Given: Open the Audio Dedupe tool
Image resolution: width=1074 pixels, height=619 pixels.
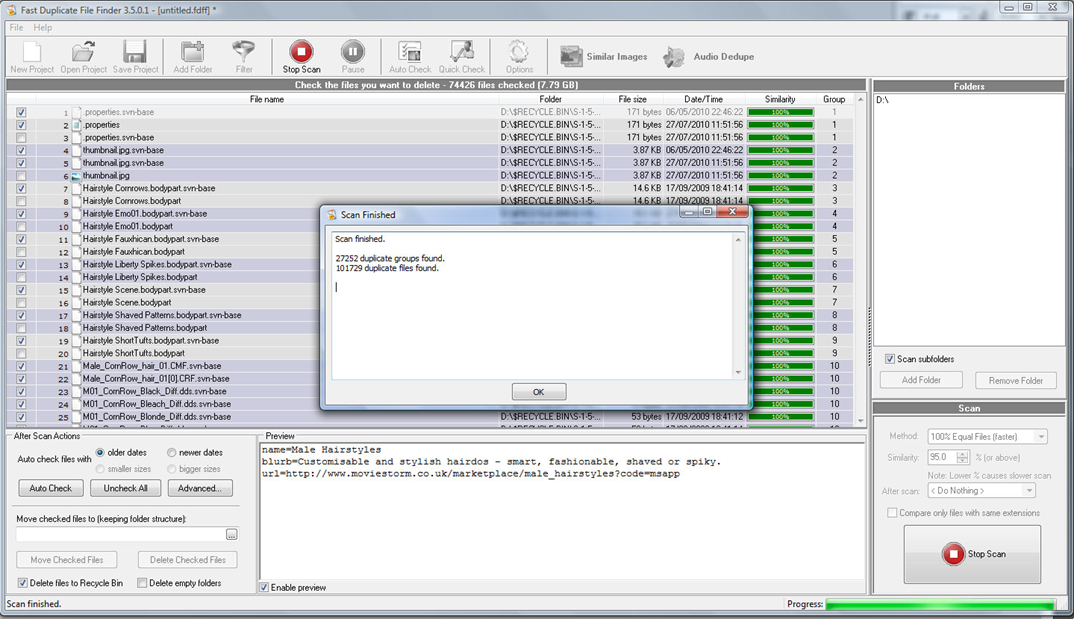Looking at the screenshot, I should pyautogui.click(x=708, y=57).
